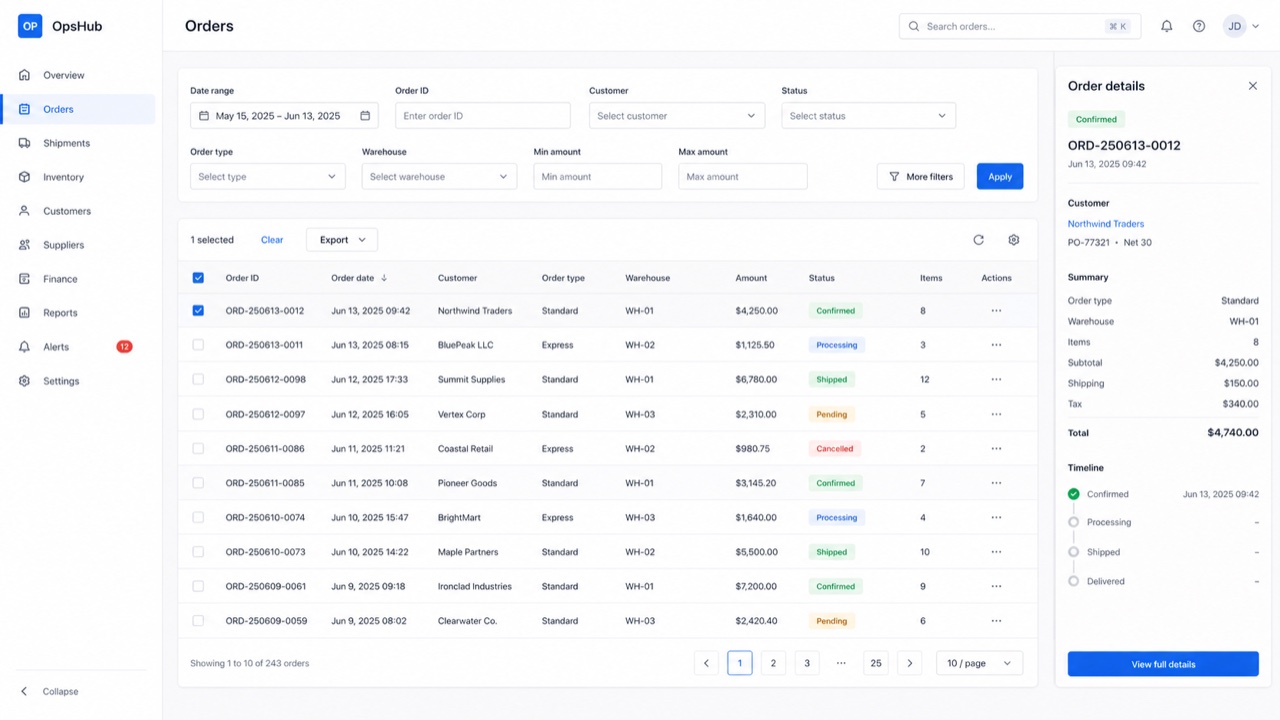This screenshot has width=1280, height=720.
Task: Toggle the select-all header checkbox
Action: pyautogui.click(x=198, y=278)
